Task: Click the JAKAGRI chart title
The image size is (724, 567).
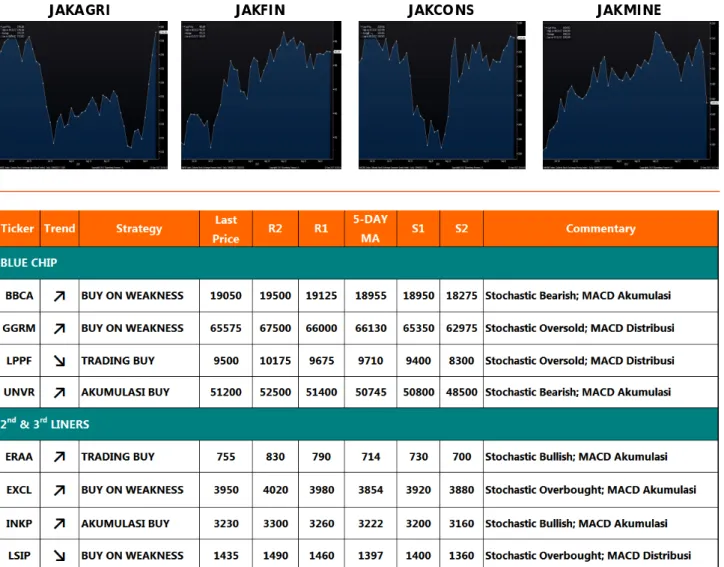Action: pos(79,10)
